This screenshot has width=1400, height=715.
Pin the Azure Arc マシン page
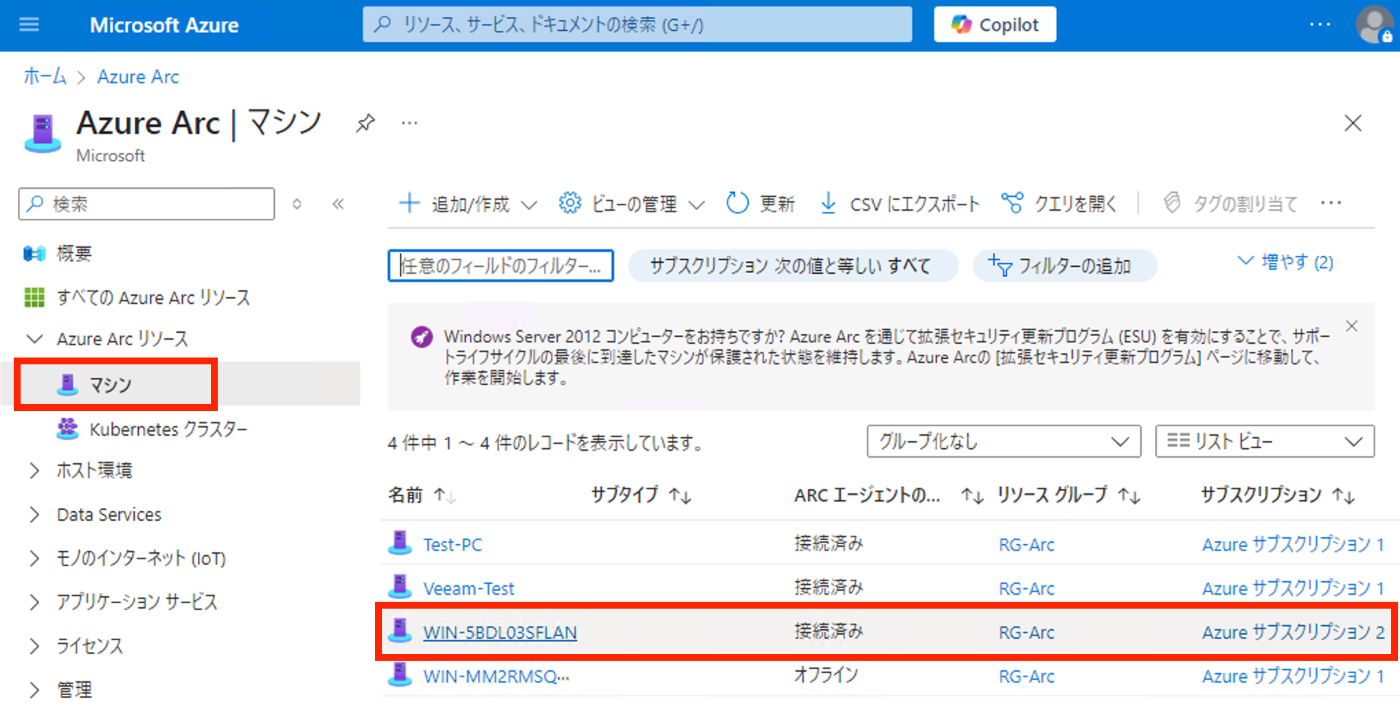click(x=365, y=124)
